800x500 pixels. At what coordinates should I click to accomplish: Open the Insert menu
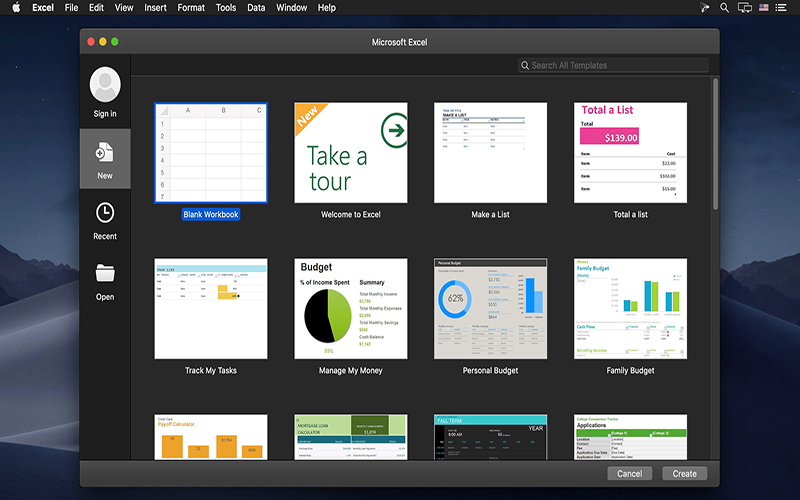pos(155,7)
